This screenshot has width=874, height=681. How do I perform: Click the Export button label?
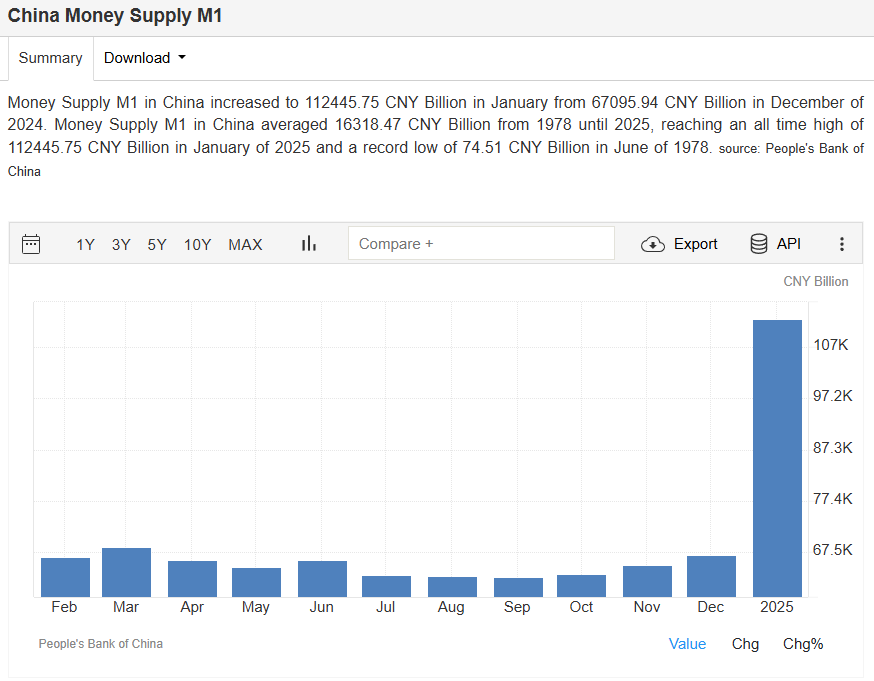coord(695,244)
